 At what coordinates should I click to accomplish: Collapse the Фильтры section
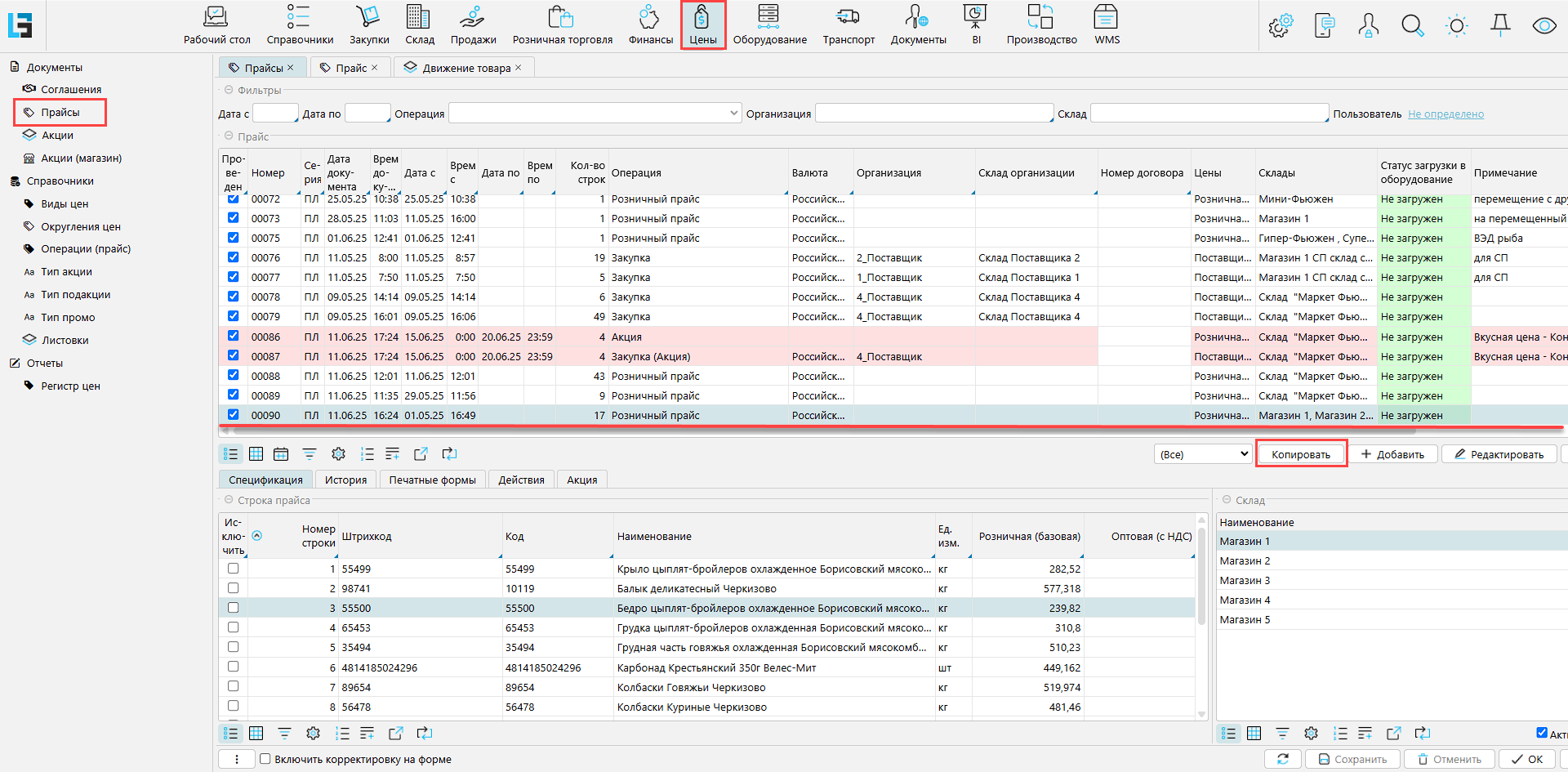click(x=229, y=91)
